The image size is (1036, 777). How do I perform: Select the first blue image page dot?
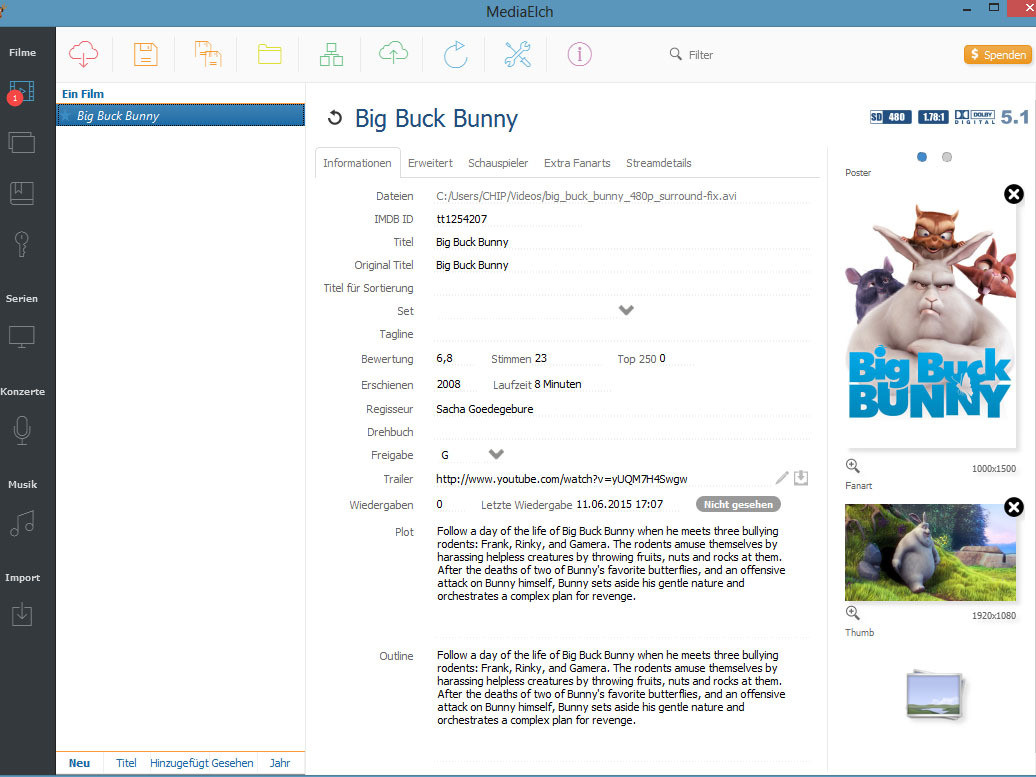(922, 157)
